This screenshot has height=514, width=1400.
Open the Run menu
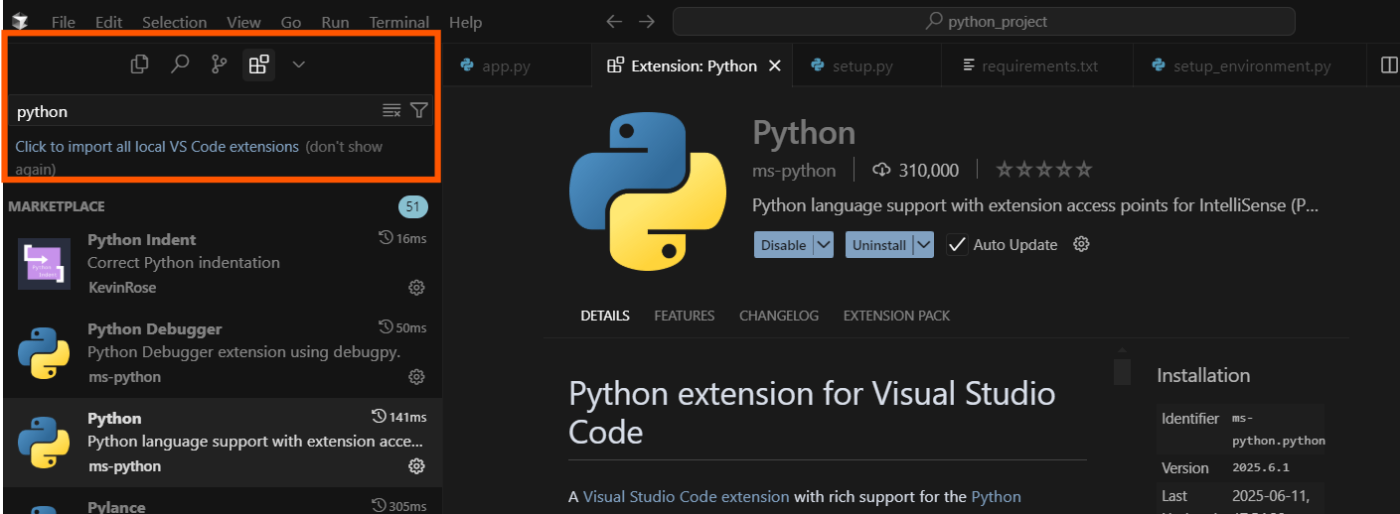click(335, 22)
